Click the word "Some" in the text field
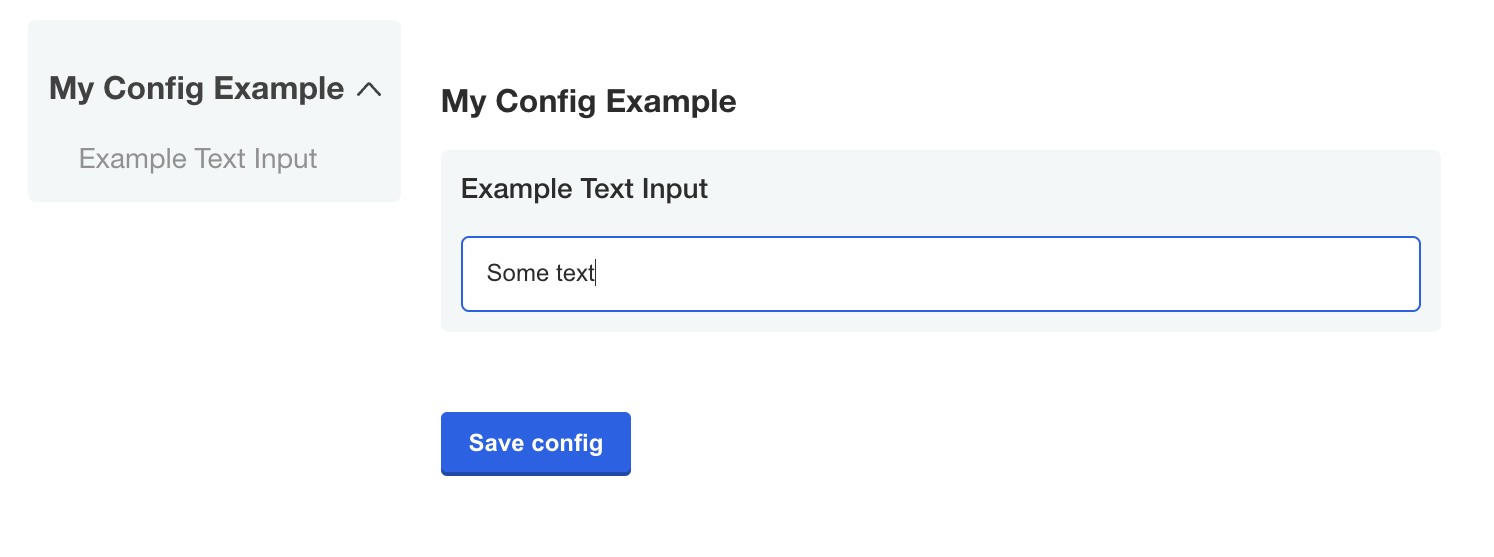Image resolution: width=1494 pixels, height=557 pixels. (x=511, y=274)
